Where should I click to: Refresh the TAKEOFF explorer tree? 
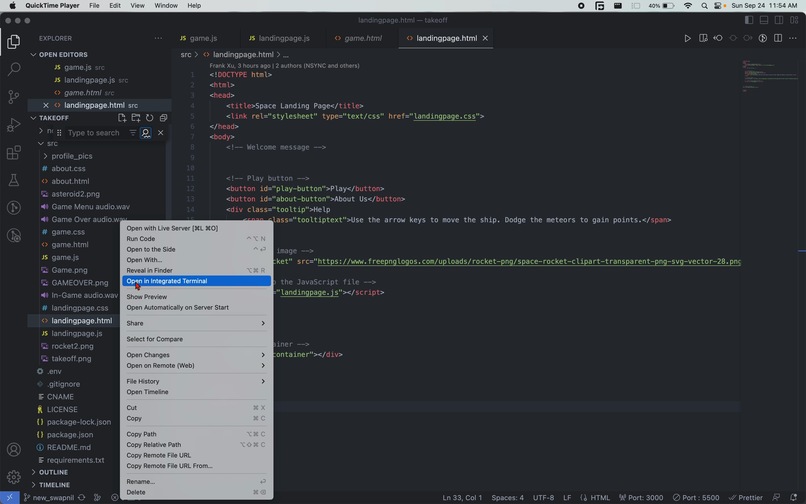150,118
